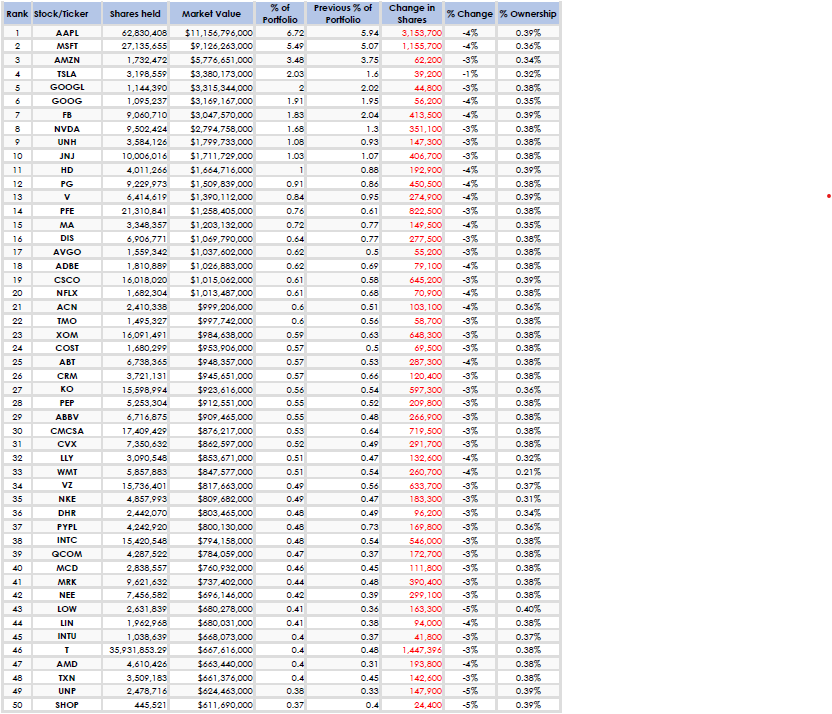This screenshot has width=832, height=714.
Task: Select the CVX ticker cell
Action: (67, 444)
